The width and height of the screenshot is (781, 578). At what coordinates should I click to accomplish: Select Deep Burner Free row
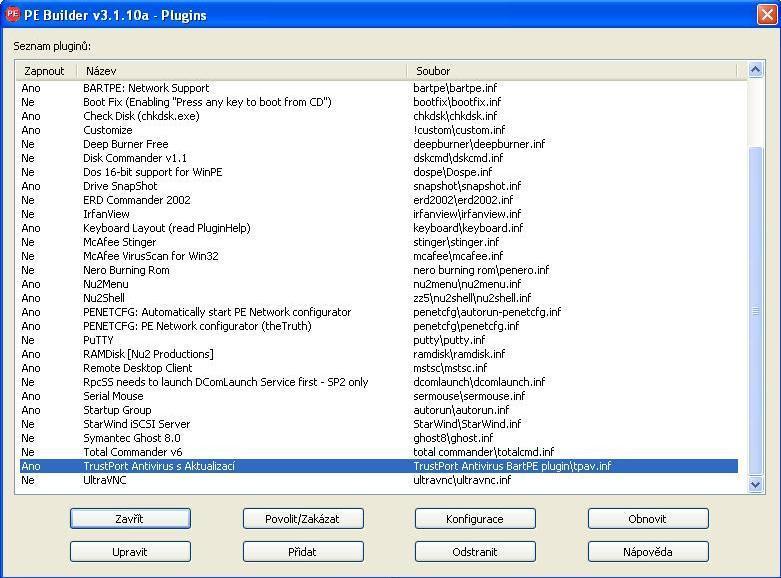(x=379, y=144)
